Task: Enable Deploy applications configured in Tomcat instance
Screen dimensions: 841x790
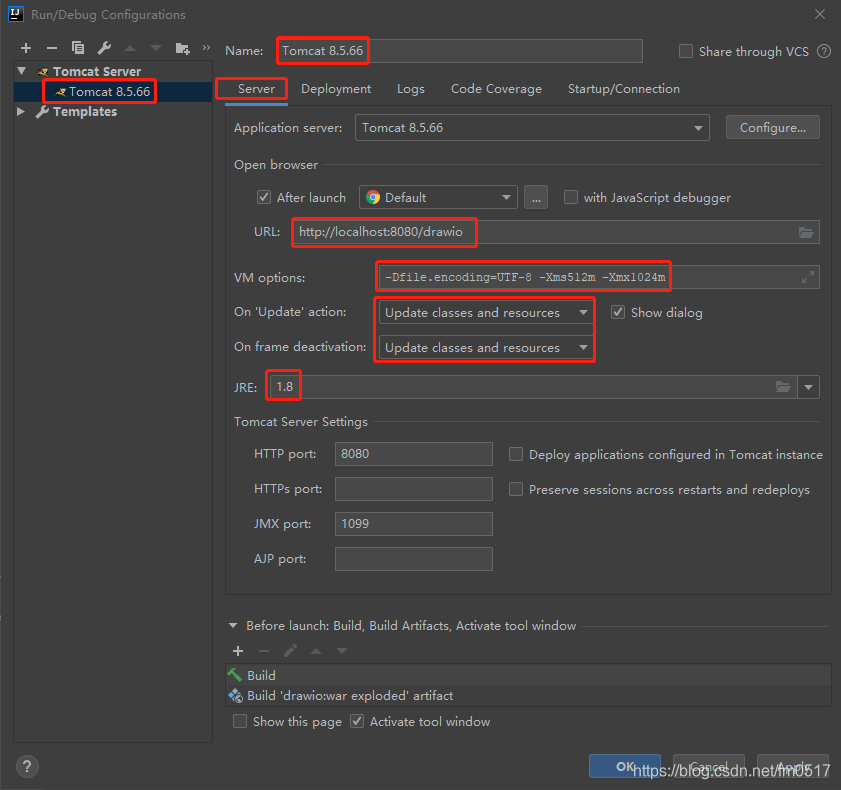Action: coord(516,454)
